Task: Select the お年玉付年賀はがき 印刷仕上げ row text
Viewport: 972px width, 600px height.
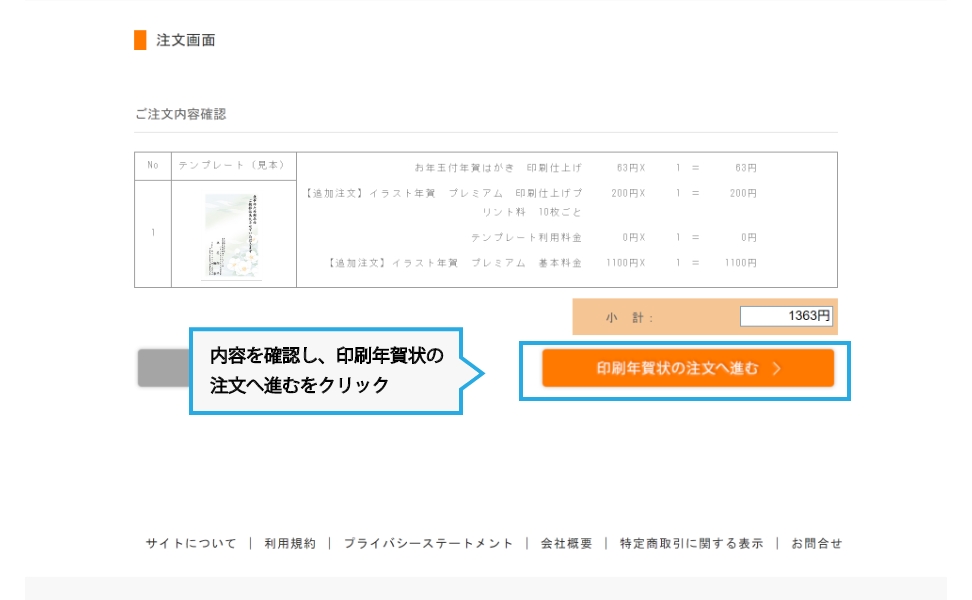Action: (498, 168)
